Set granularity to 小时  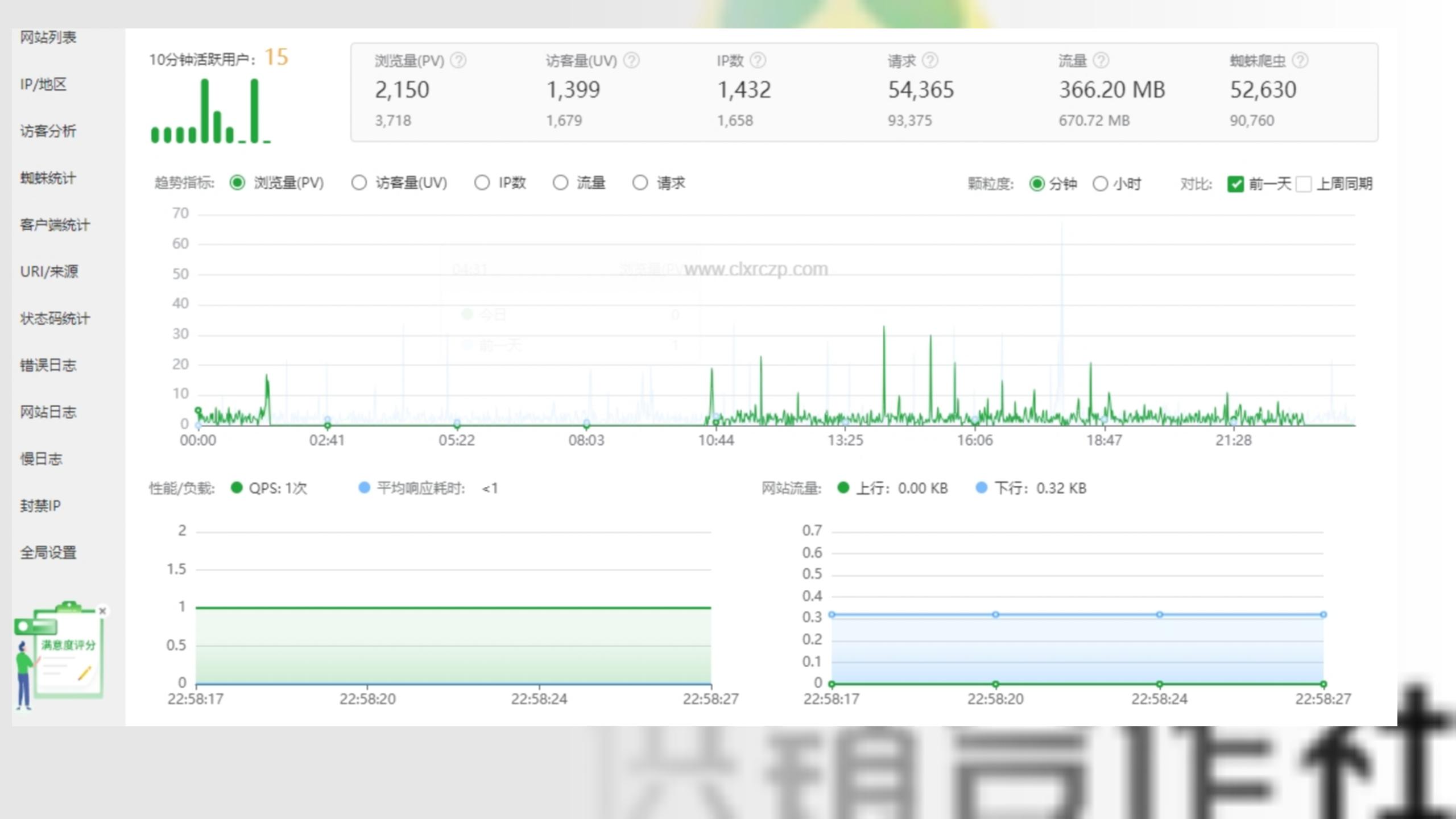click(x=1101, y=184)
